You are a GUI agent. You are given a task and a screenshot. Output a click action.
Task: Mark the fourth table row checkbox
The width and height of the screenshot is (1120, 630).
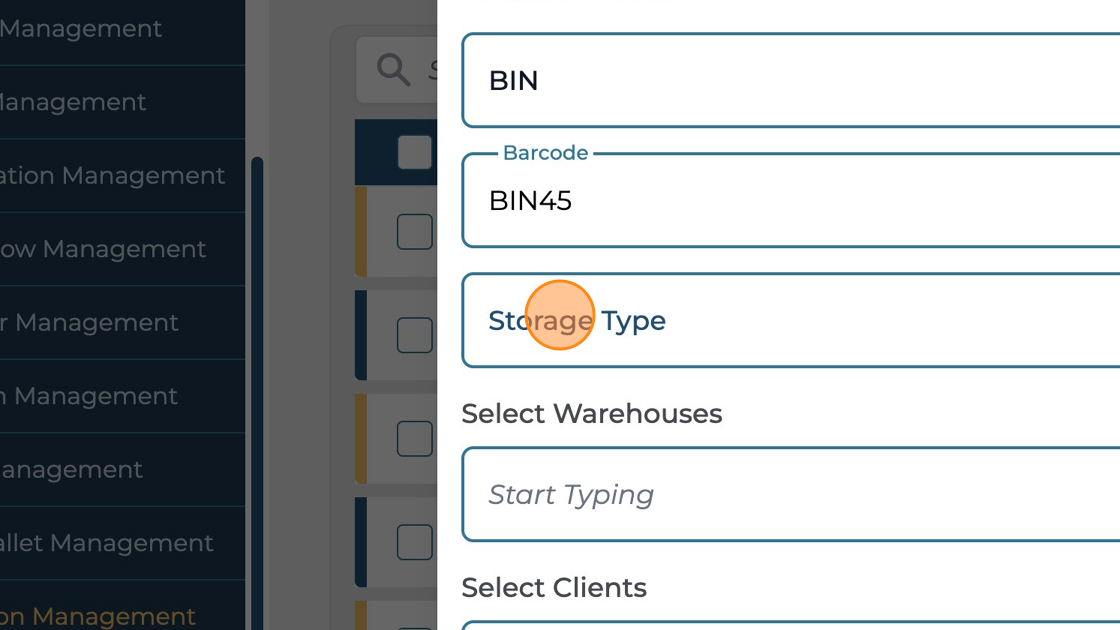click(414, 542)
